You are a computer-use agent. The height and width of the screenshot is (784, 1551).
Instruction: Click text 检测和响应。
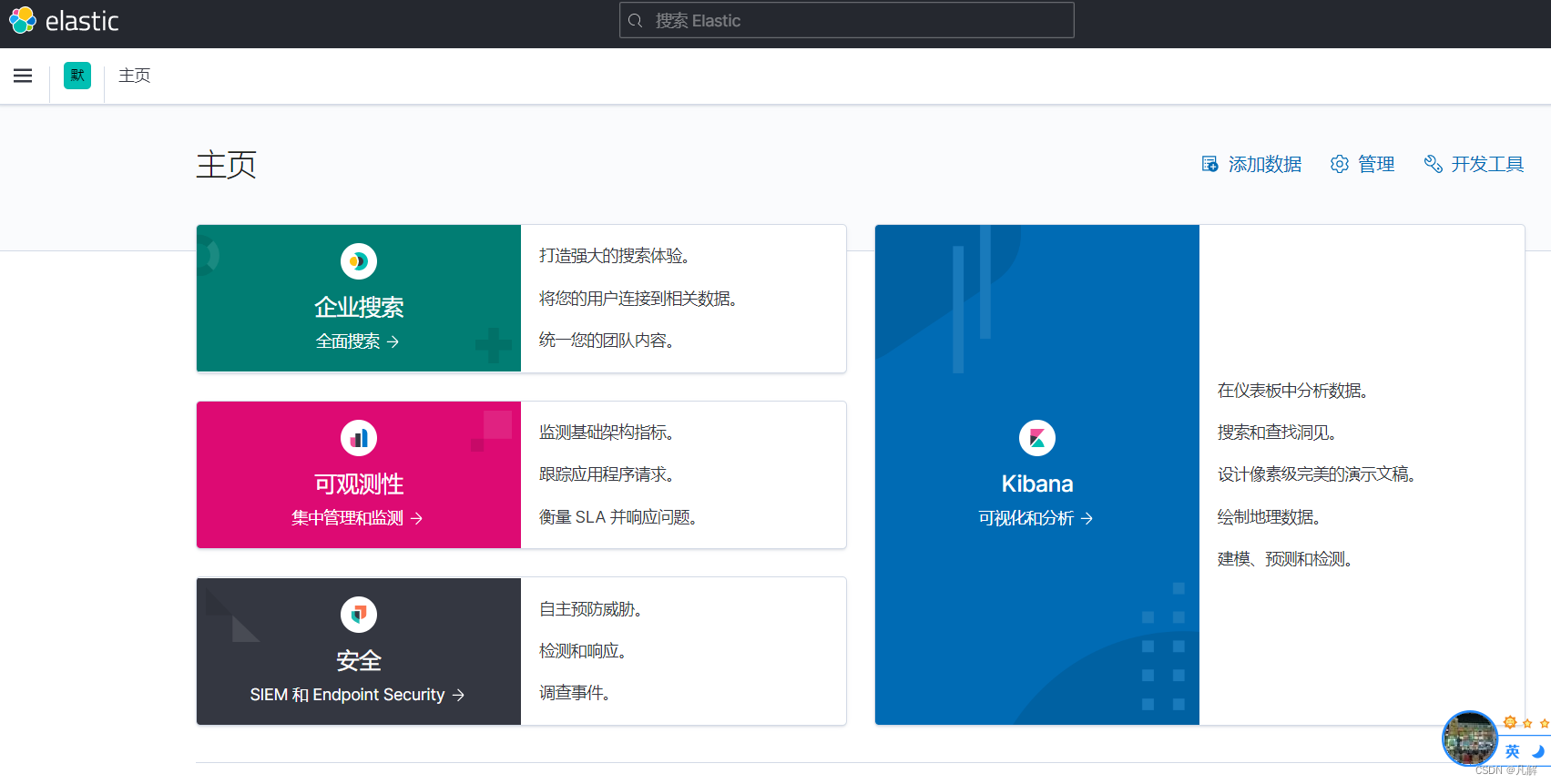584,651
